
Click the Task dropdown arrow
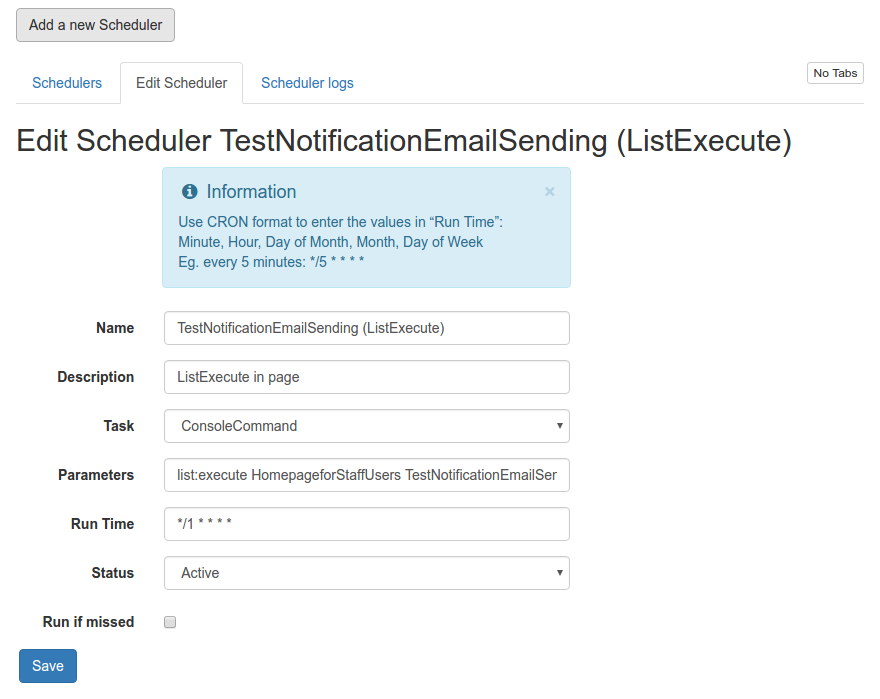pyautogui.click(x=559, y=426)
